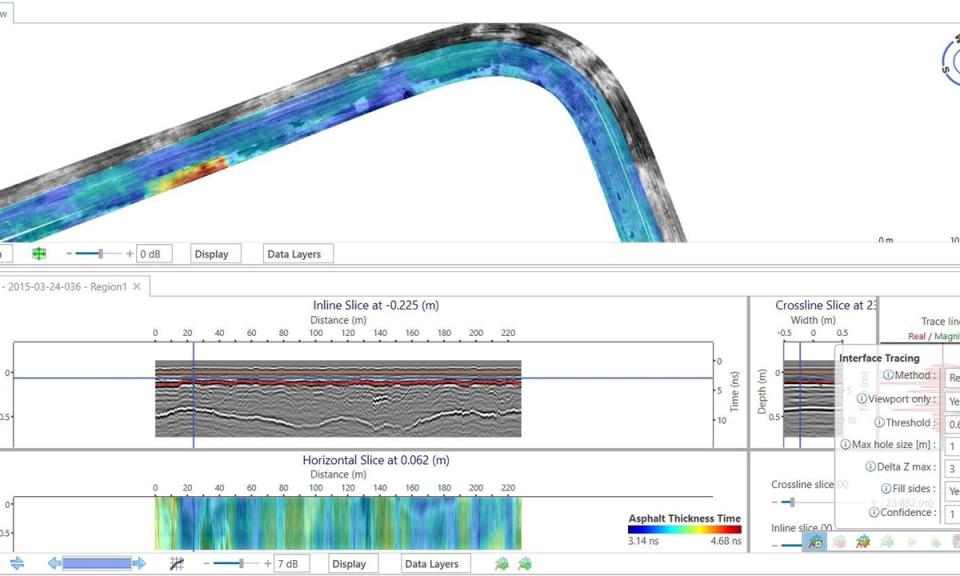This screenshot has height=576, width=960.
Task: Adjust the 7 dB gain slider
Action: coord(242,563)
